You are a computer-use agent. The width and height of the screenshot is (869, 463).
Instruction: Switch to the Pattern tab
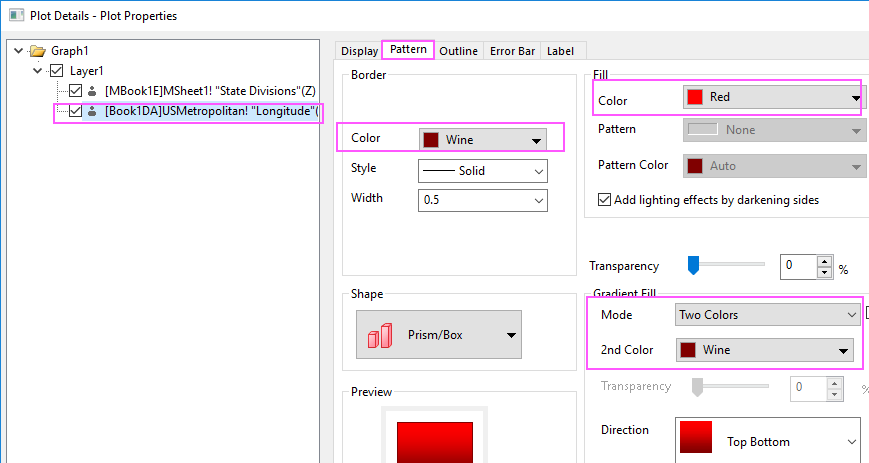click(x=408, y=49)
